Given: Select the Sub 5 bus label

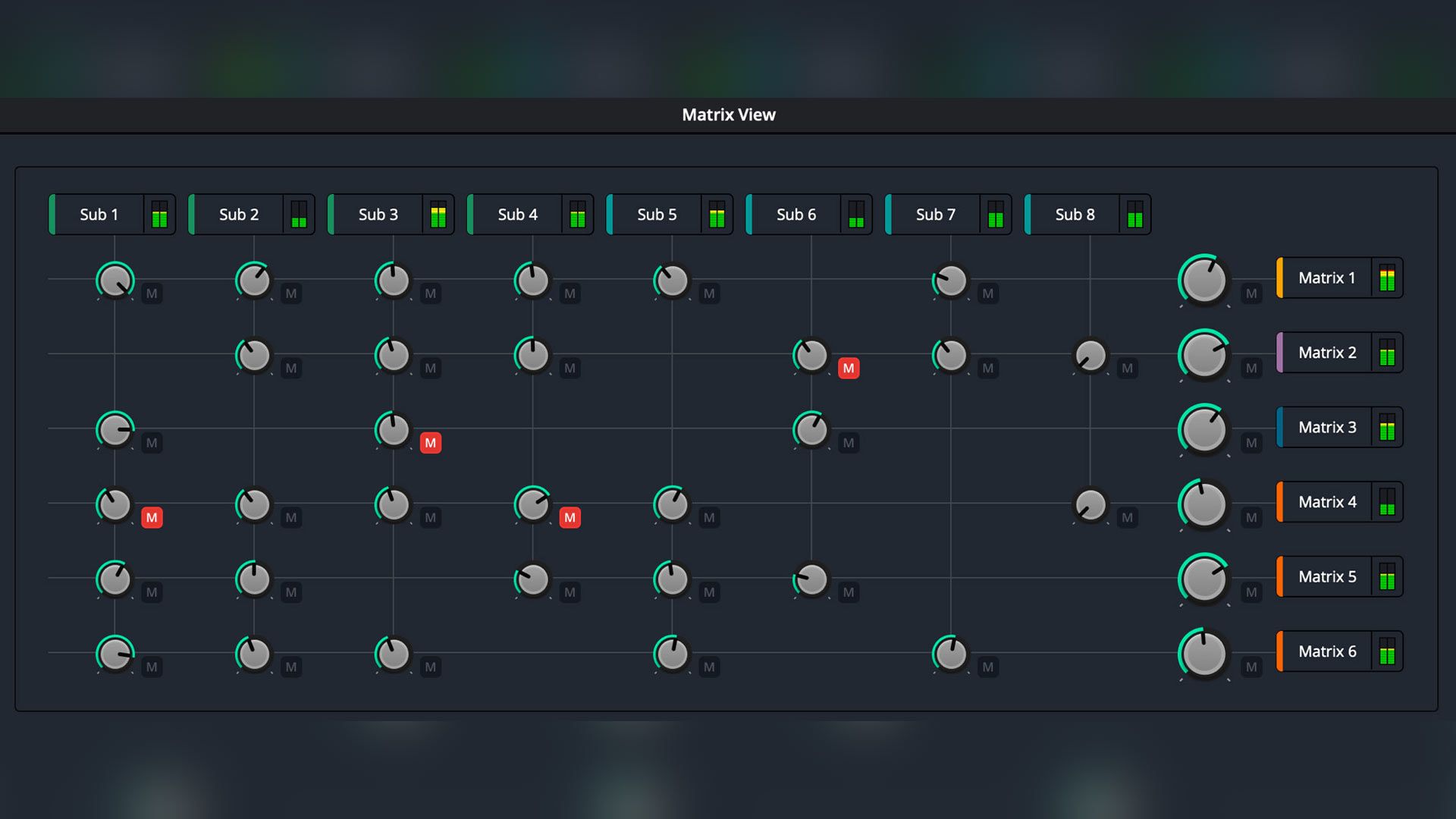Looking at the screenshot, I should pos(657,215).
